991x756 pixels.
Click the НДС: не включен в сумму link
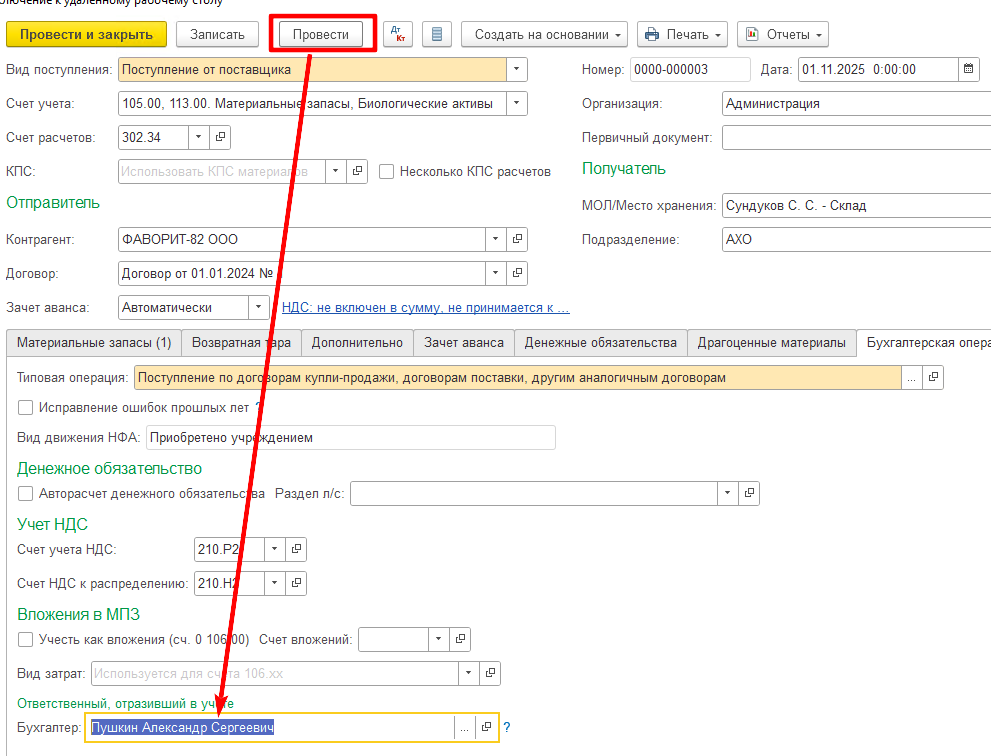pos(425,307)
